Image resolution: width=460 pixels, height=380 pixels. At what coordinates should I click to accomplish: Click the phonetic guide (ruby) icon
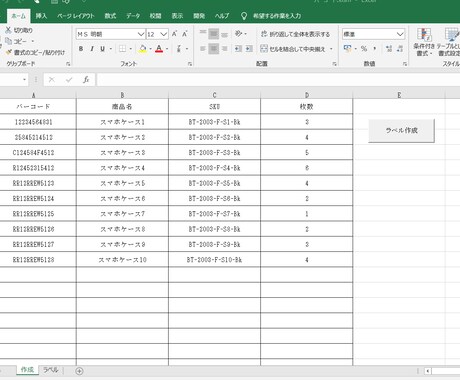pyautogui.click(x=179, y=49)
